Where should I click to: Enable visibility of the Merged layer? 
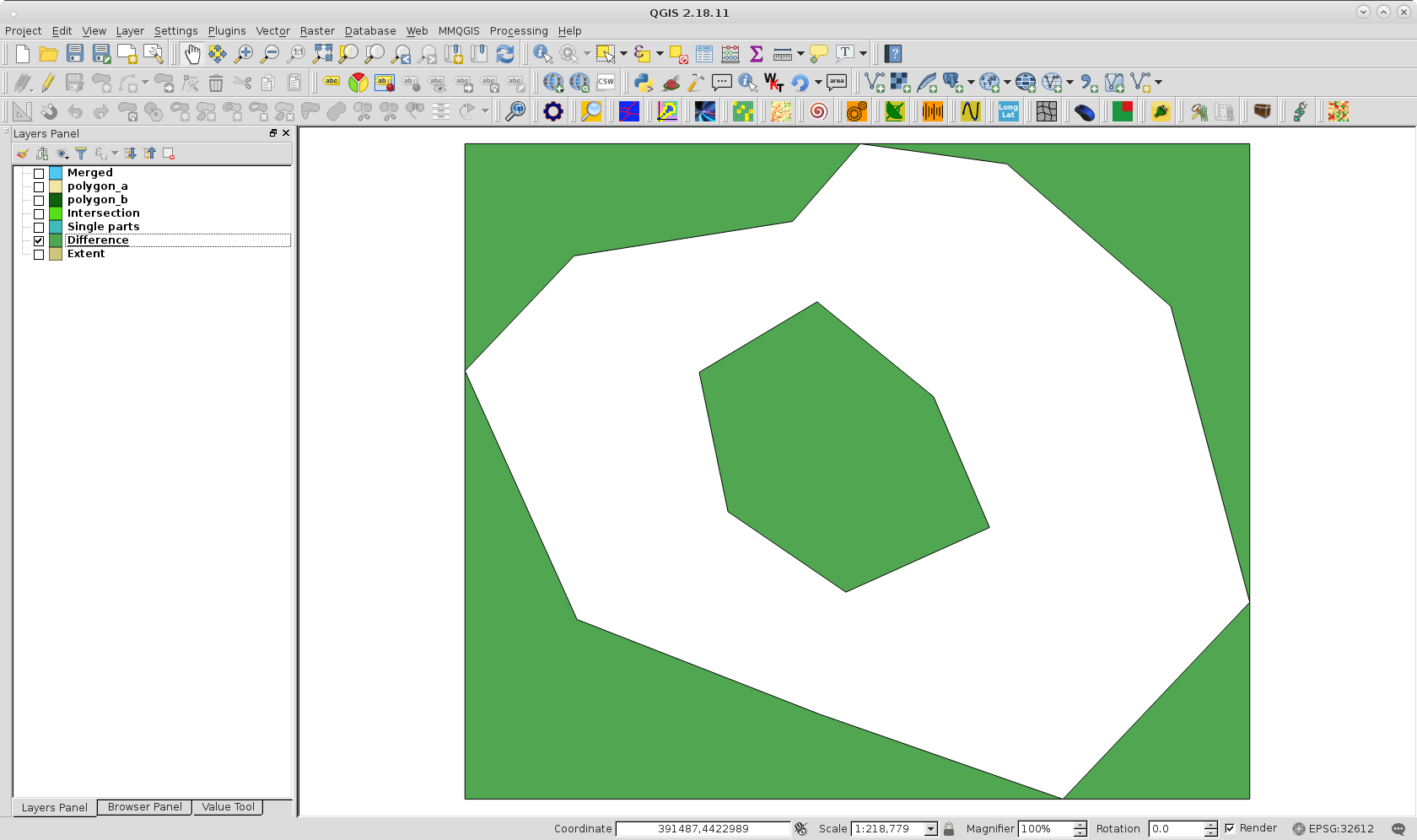[39, 174]
